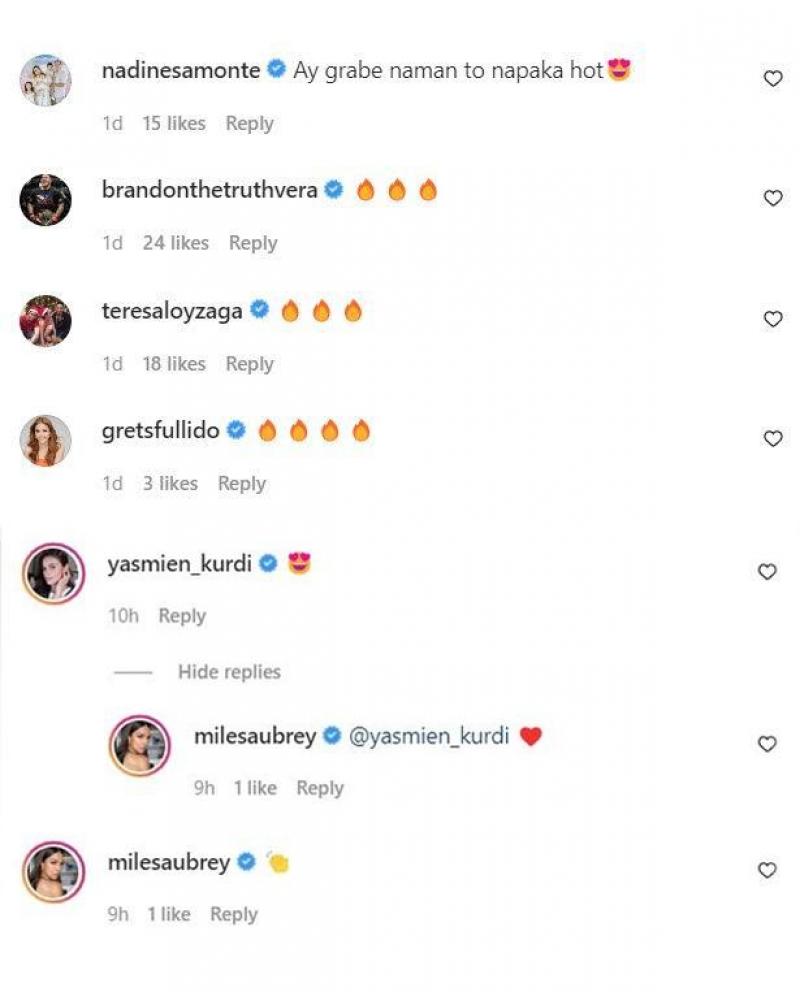View yasmien_kurdi's story ring avatar
Image resolution: width=800 pixels, height=992 pixels.
click(52, 573)
